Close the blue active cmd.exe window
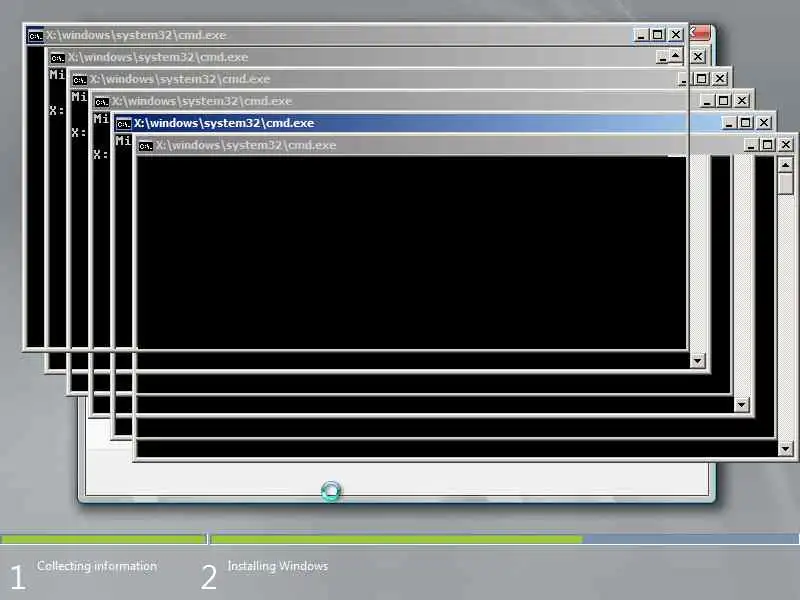 coord(763,122)
